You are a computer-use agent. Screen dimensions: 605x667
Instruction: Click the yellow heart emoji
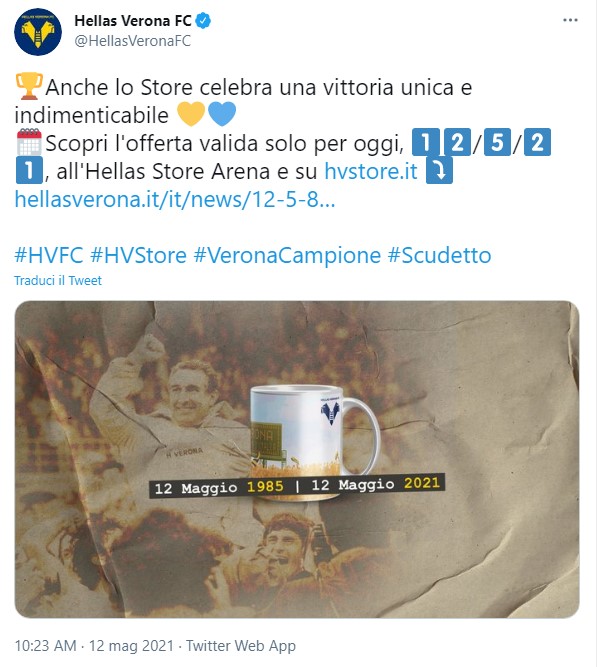coord(191,114)
